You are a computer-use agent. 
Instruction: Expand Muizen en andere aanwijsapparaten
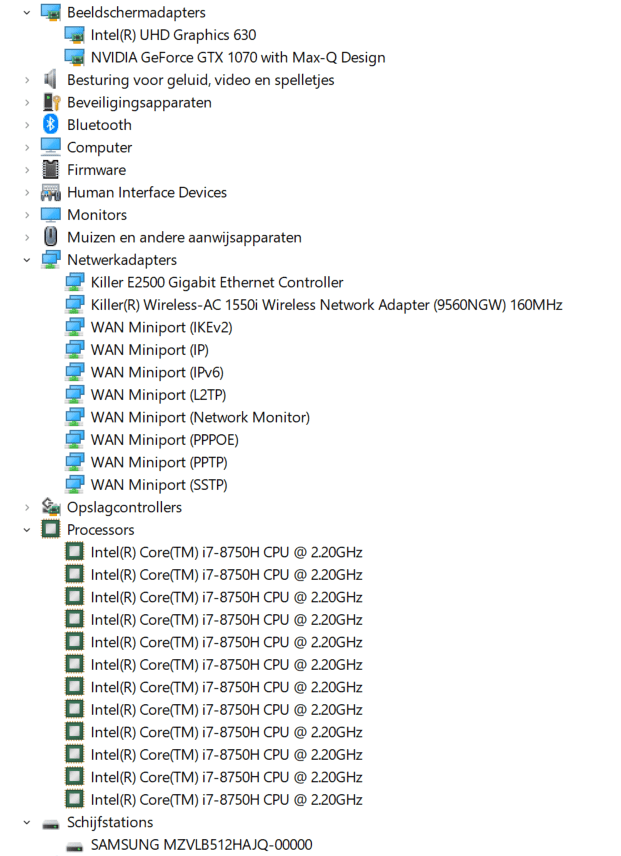27,237
